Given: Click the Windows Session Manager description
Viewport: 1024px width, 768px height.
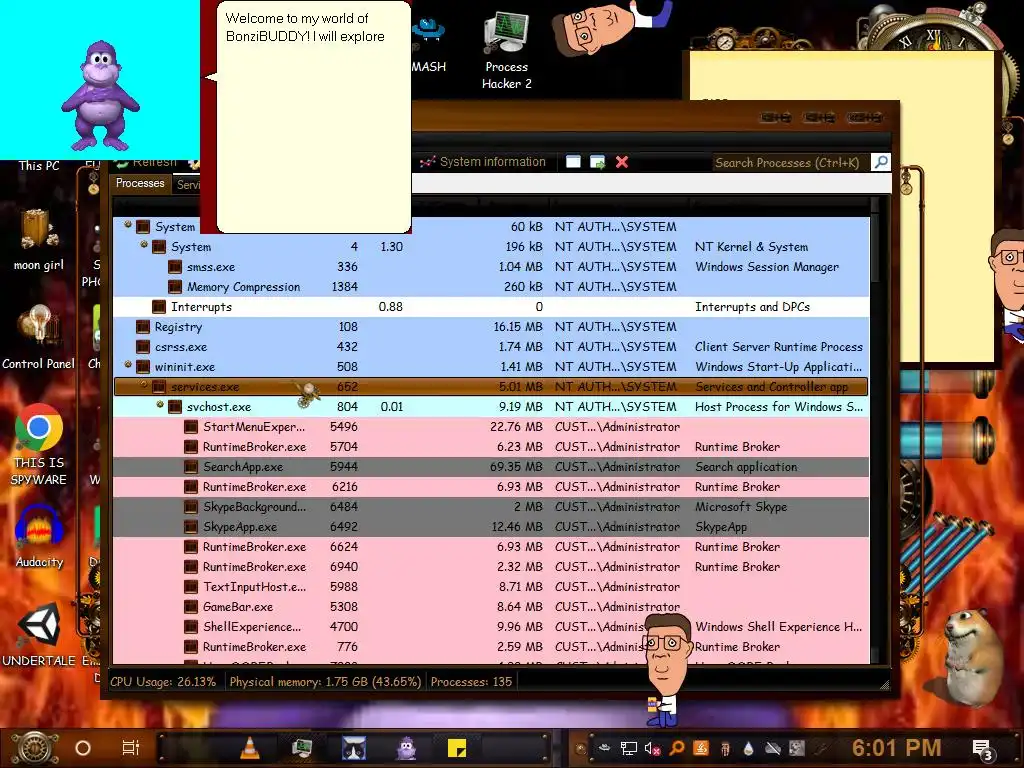Looking at the screenshot, I should (x=767, y=266).
